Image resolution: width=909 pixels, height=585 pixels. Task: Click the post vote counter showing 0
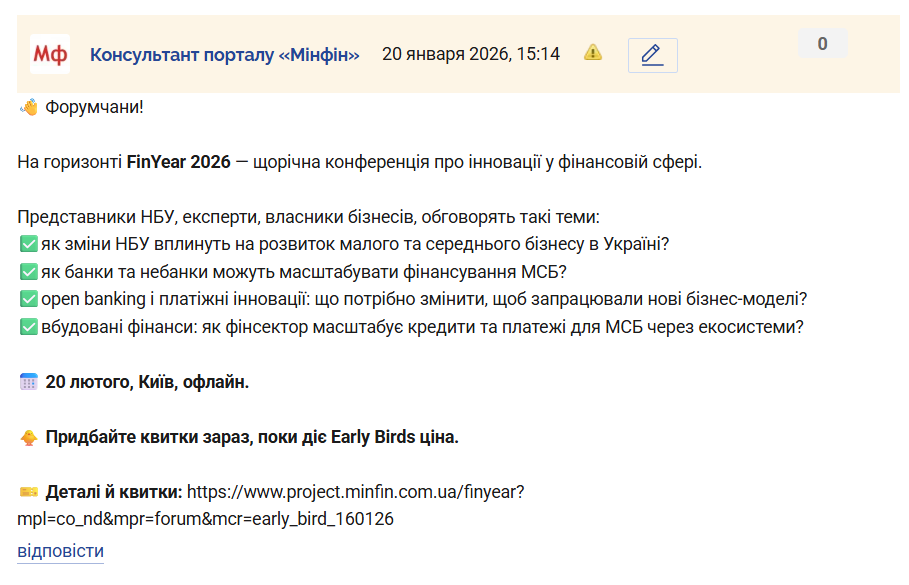[822, 44]
